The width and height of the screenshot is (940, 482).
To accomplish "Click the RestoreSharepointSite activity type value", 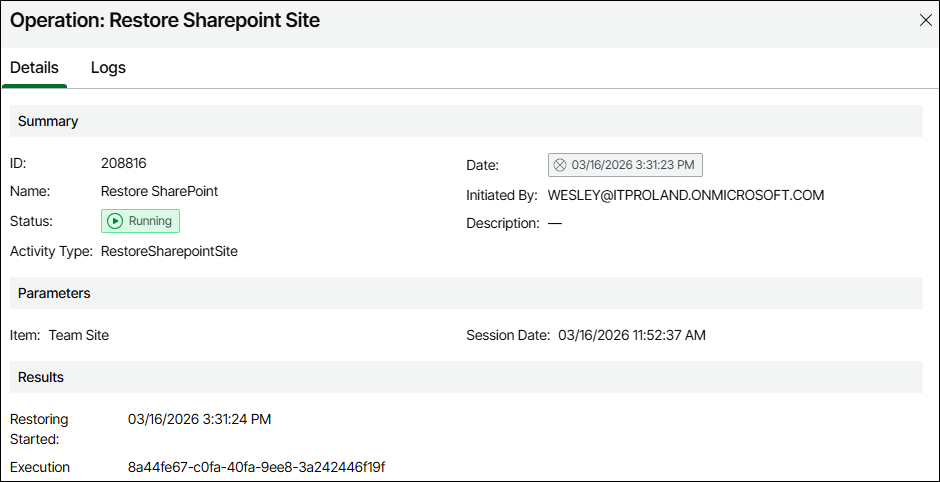I will coord(169,251).
